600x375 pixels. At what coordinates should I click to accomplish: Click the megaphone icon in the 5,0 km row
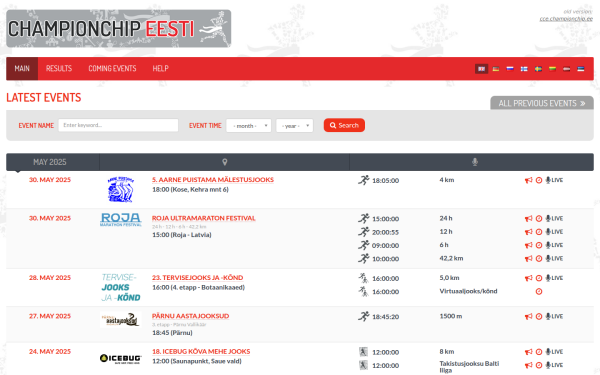(528, 278)
